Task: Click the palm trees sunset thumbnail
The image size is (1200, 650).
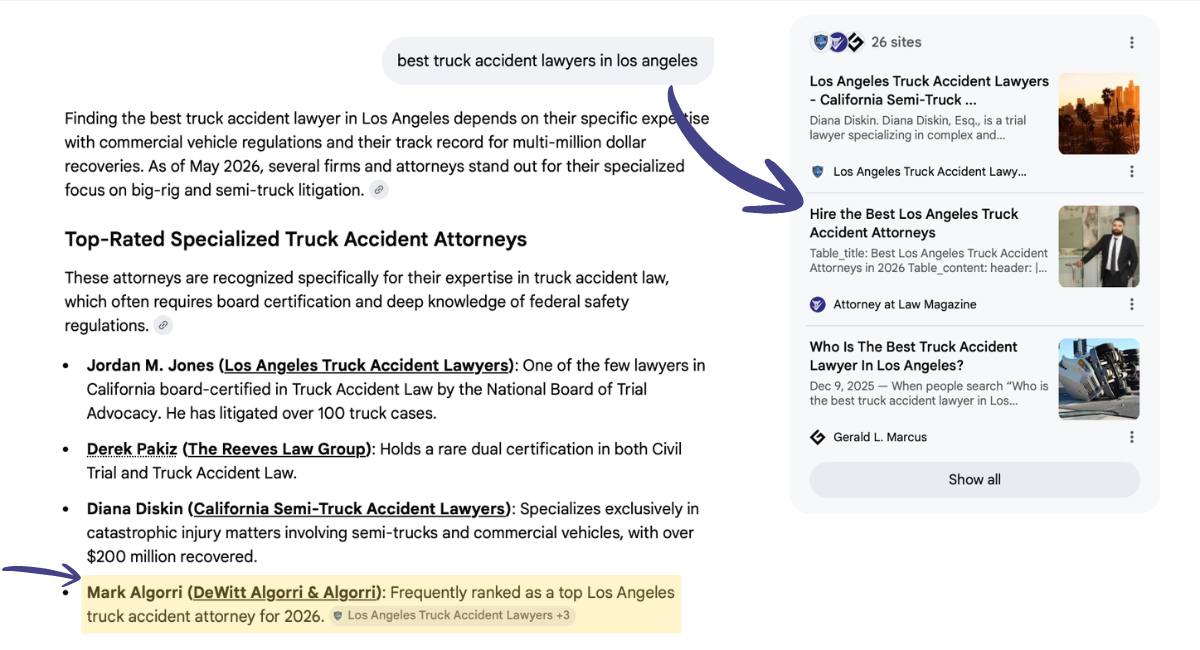Action: (x=1099, y=114)
